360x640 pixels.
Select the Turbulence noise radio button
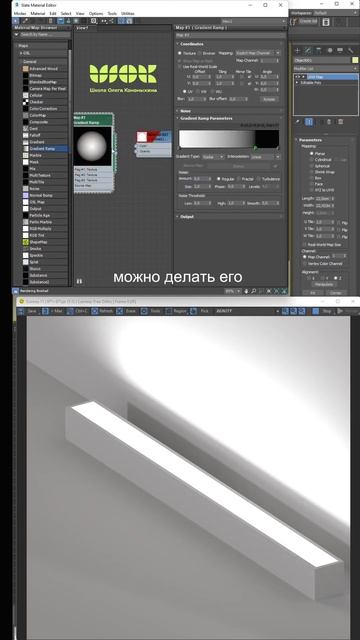pos(259,179)
